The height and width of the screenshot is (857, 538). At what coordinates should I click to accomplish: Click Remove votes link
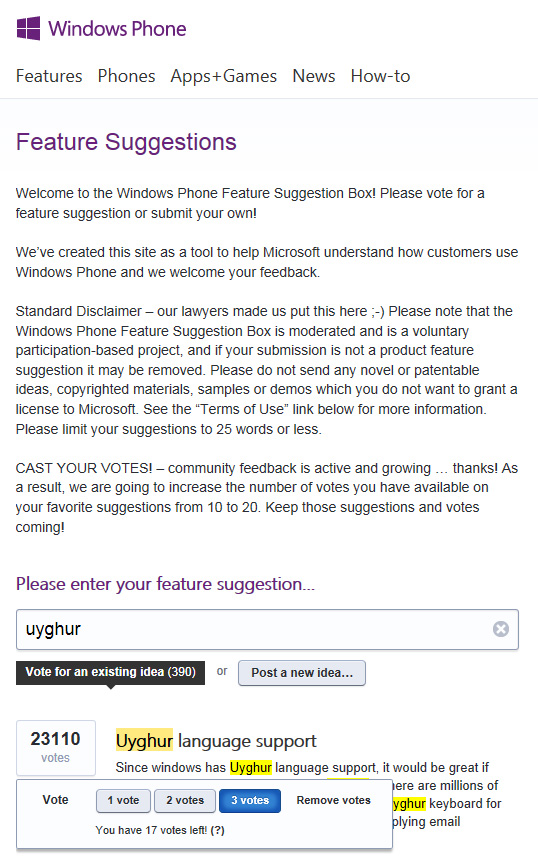click(x=334, y=800)
